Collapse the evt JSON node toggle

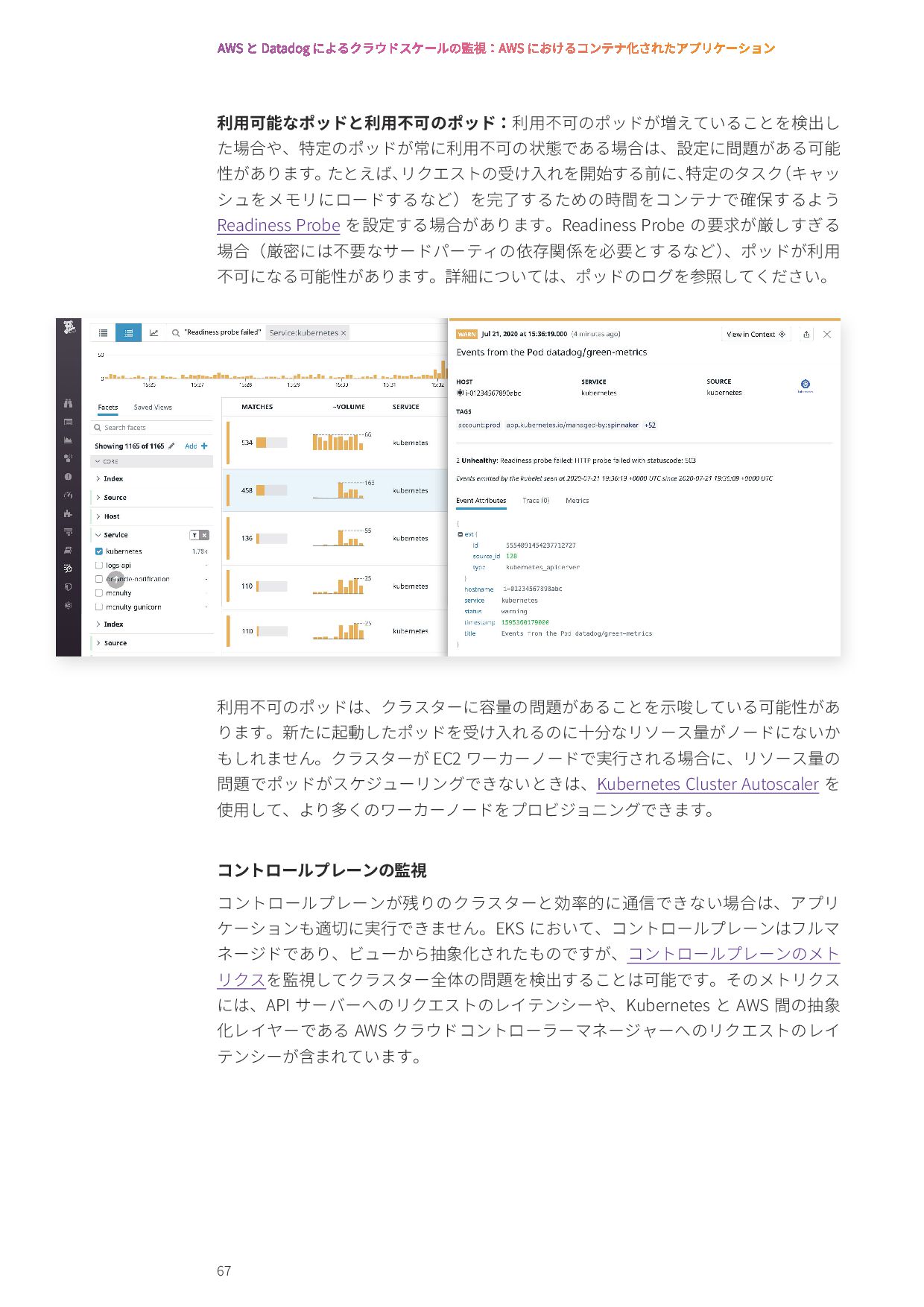(460, 534)
